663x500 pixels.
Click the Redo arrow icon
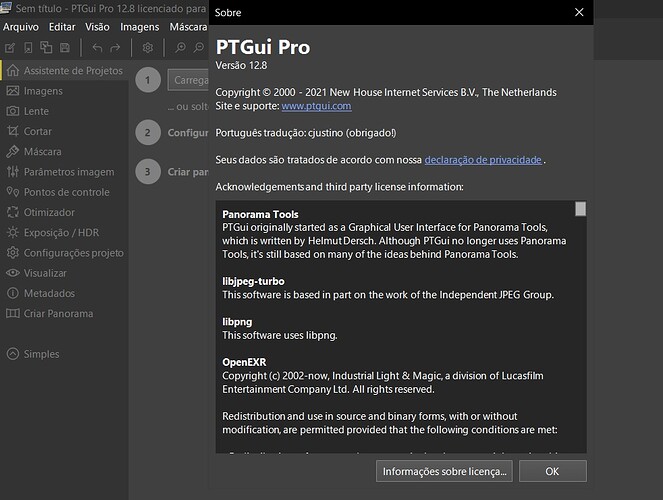tap(115, 48)
